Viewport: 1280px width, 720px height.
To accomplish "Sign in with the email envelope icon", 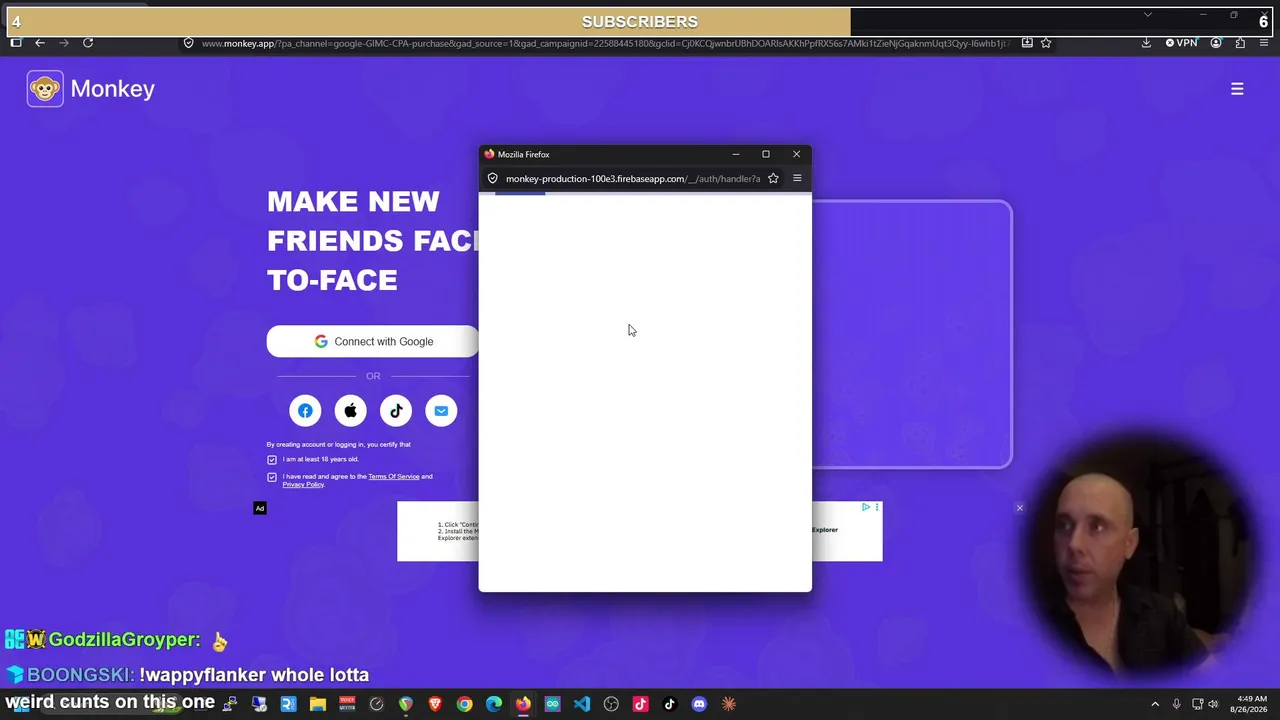I will click(x=441, y=411).
